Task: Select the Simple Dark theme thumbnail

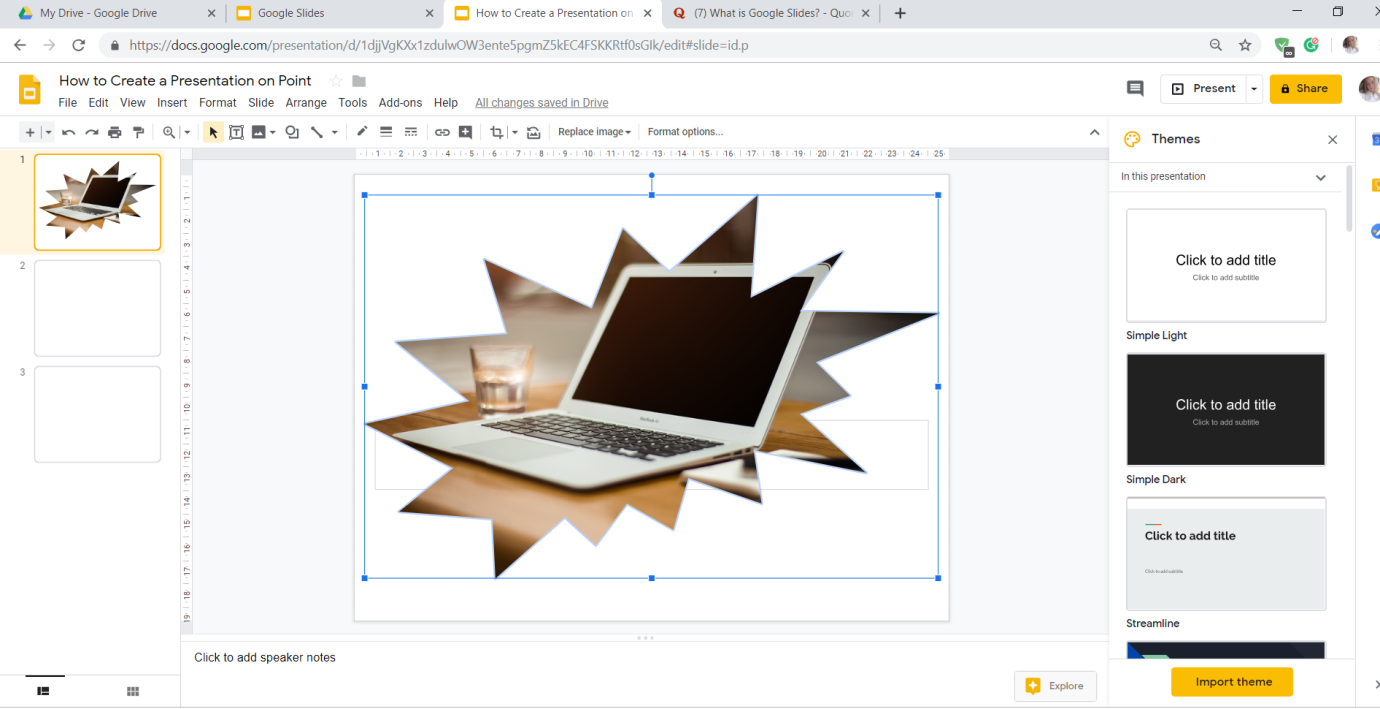Action: point(1226,410)
